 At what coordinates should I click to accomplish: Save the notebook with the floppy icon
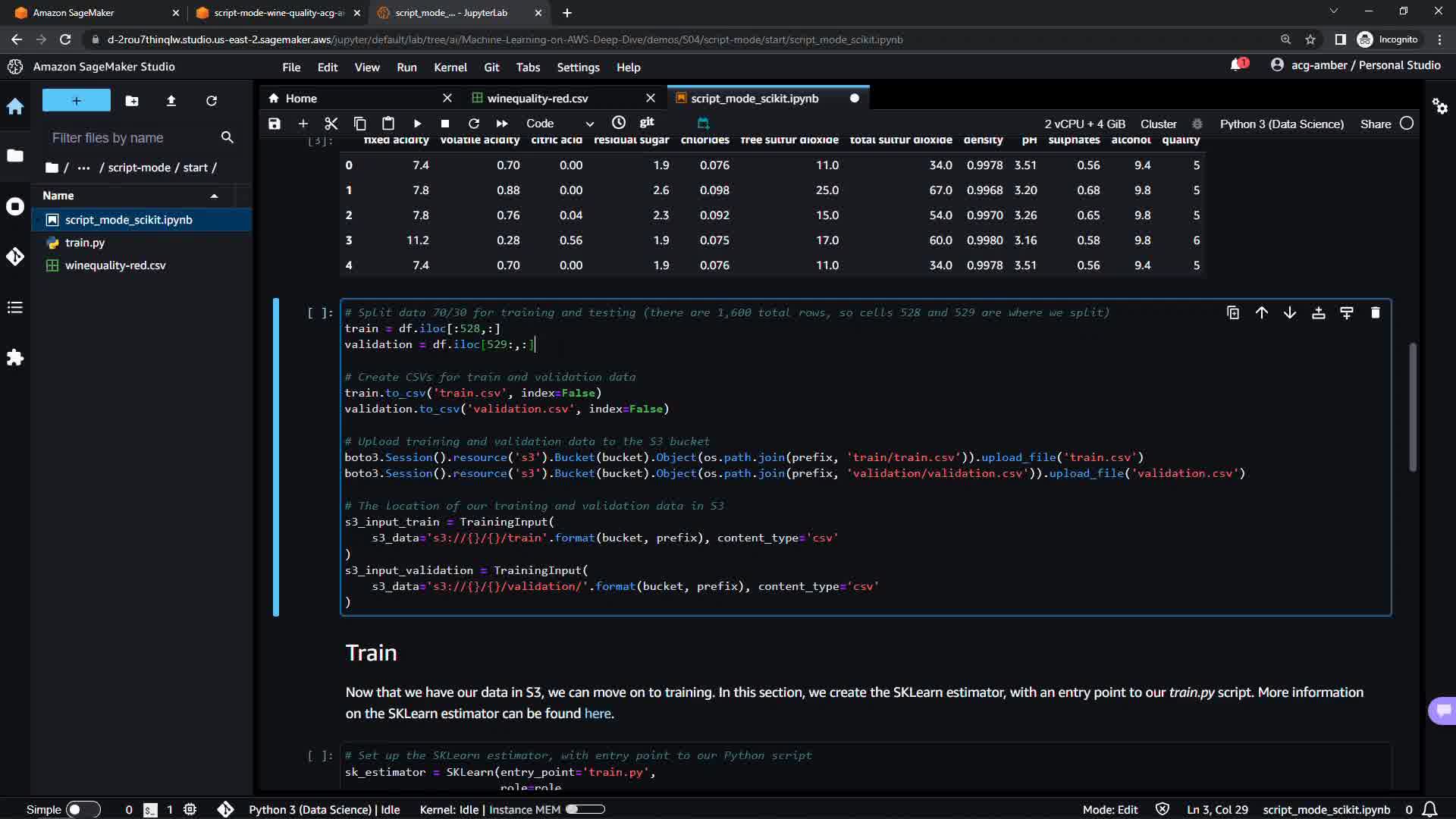[275, 124]
